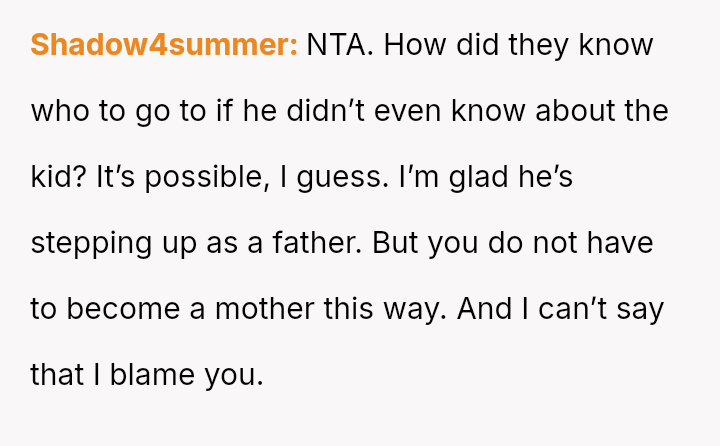This screenshot has height=446, width=720.
Task: Click the word "kid?" in the comment
Action: pos(58,177)
